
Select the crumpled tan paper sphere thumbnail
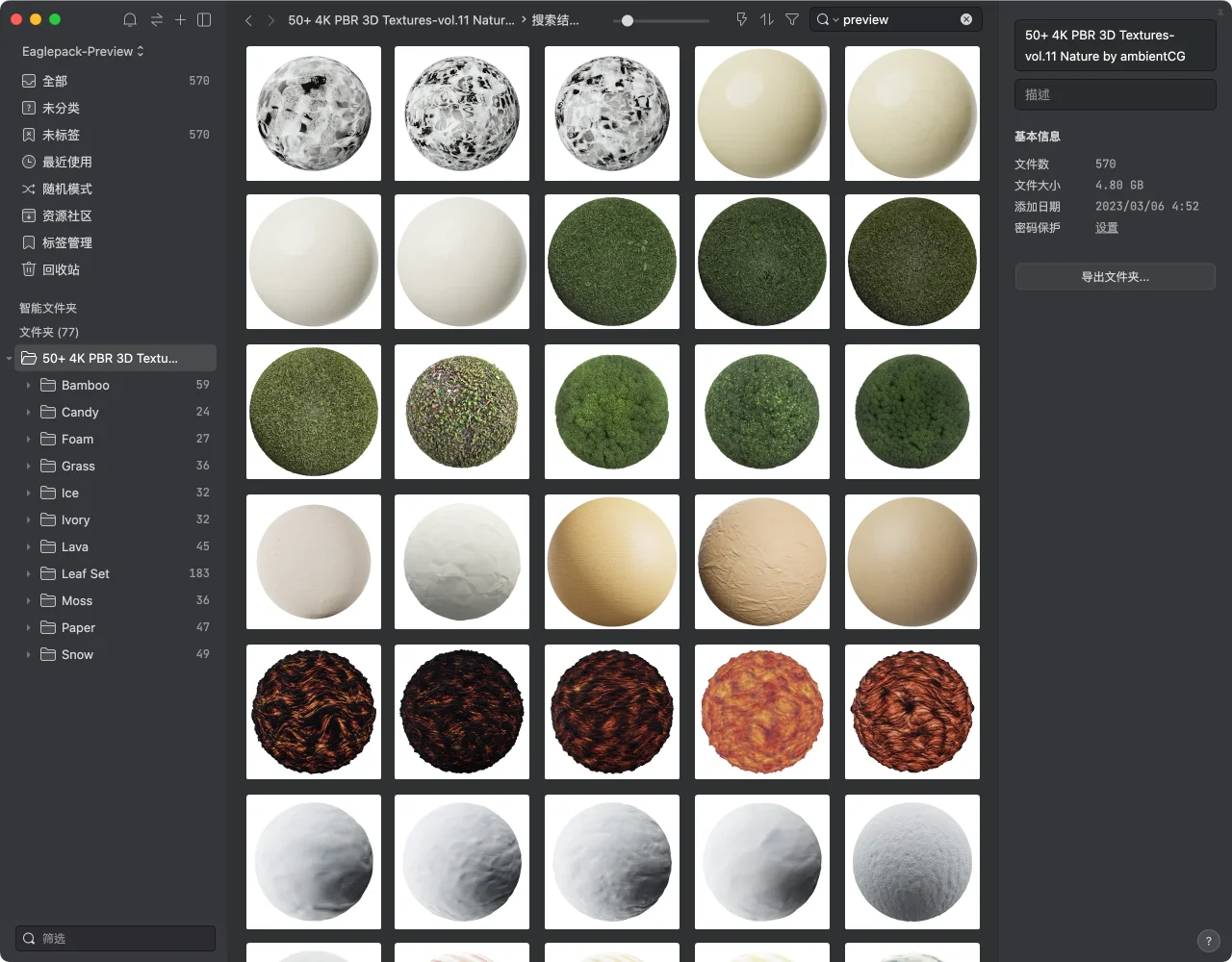pos(762,562)
